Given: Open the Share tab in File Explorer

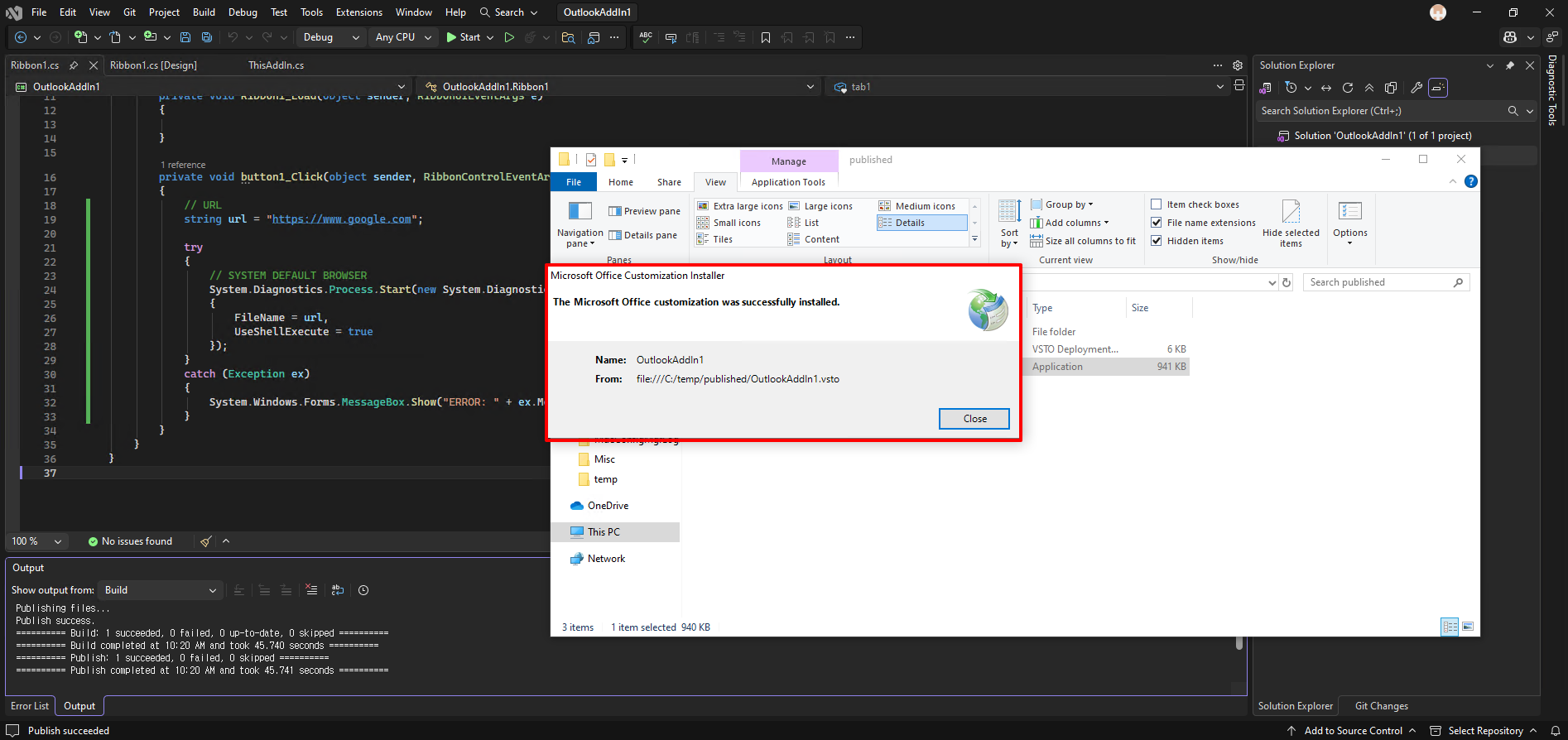Looking at the screenshot, I should coord(669,182).
